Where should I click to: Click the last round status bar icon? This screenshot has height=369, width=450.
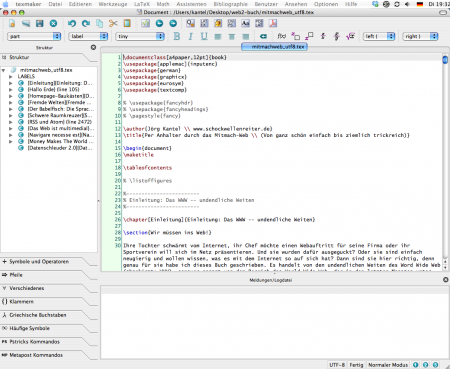[435, 365]
